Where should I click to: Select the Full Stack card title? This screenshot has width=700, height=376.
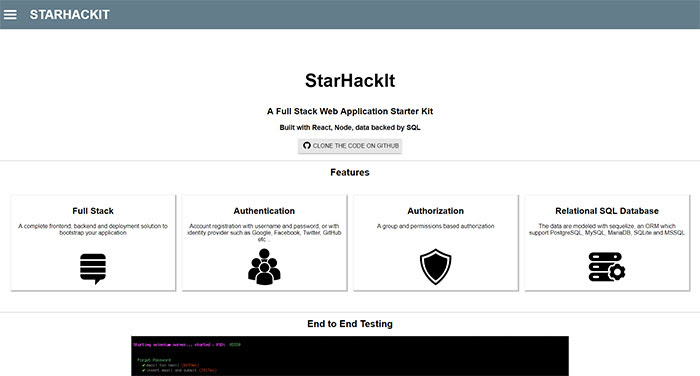point(93,211)
